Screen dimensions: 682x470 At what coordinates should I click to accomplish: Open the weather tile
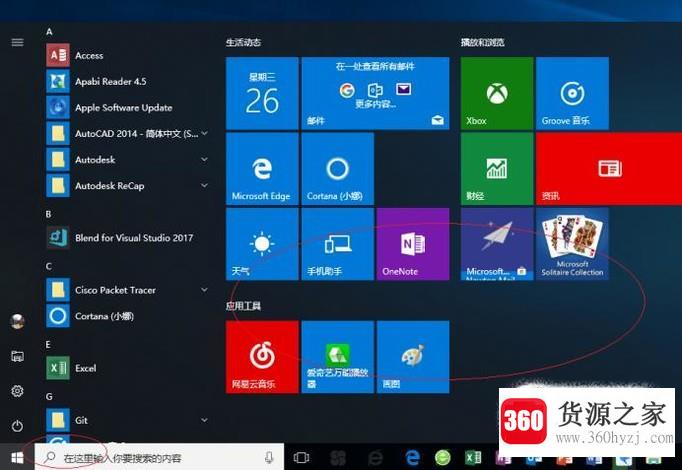(x=262, y=244)
